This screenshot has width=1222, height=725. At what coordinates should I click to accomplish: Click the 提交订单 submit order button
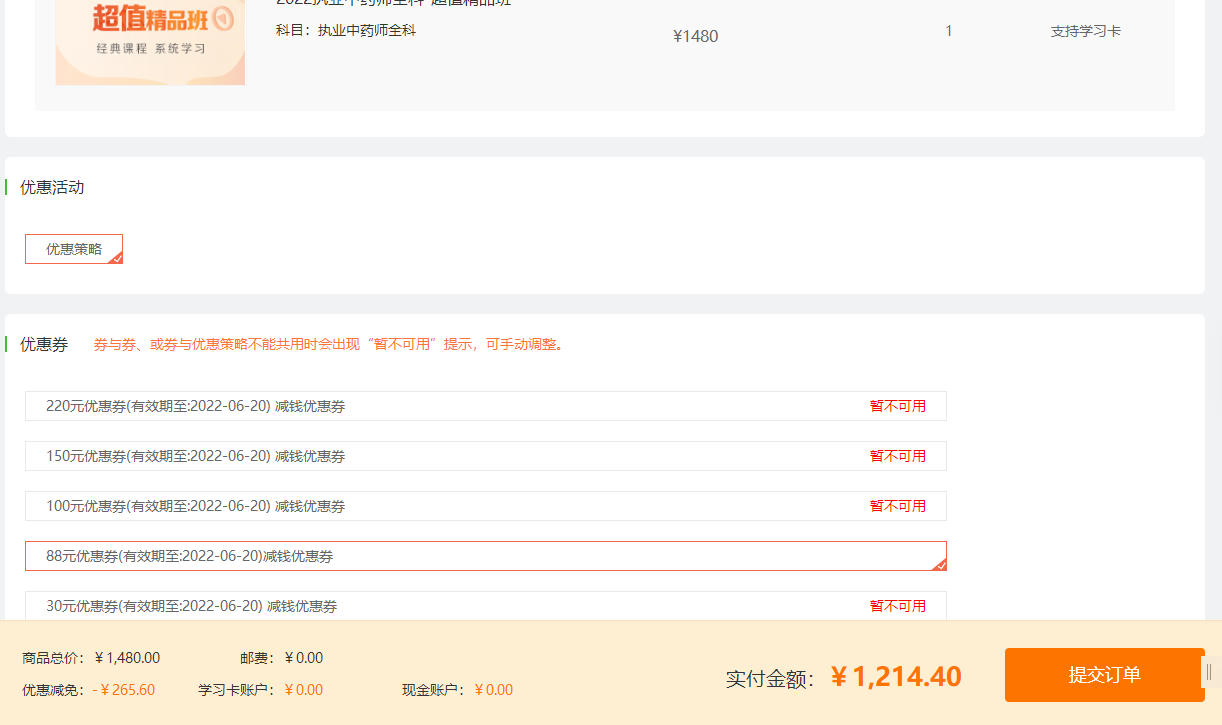(x=1104, y=675)
